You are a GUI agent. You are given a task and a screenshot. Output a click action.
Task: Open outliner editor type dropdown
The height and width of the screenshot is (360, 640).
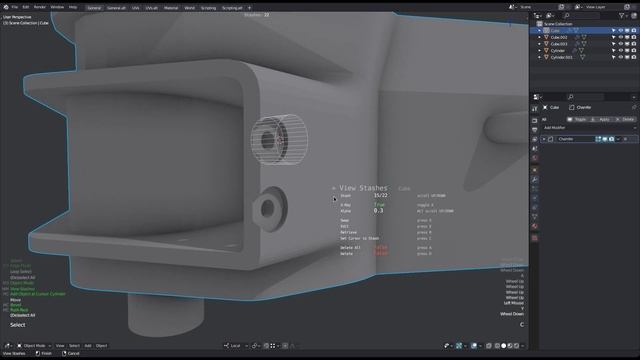(x=538, y=16)
